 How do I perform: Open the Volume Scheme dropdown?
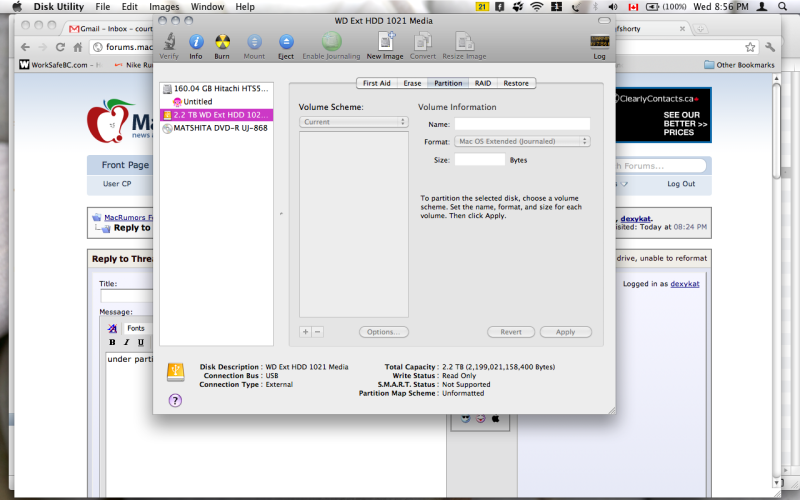[x=353, y=122]
